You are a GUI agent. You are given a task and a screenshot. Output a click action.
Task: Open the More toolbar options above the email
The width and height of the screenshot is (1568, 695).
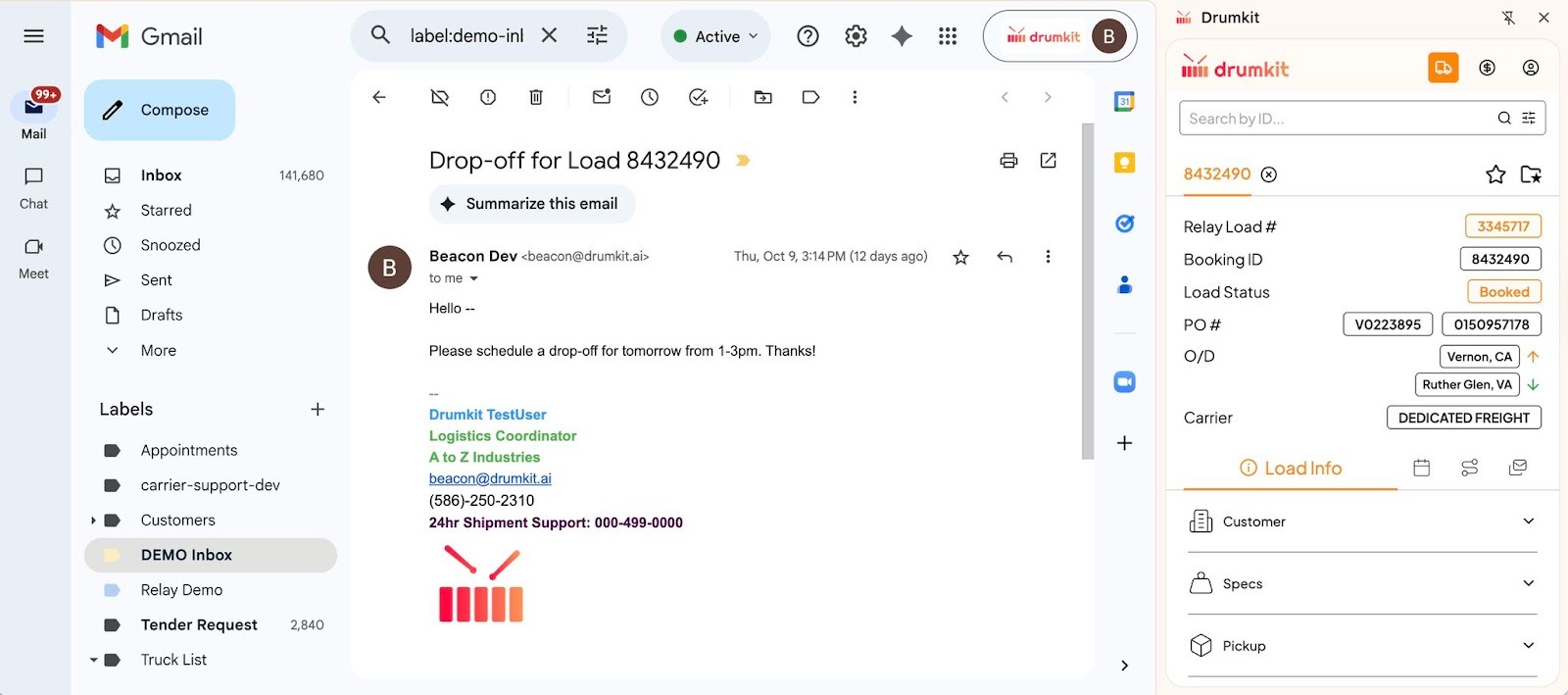(x=855, y=97)
